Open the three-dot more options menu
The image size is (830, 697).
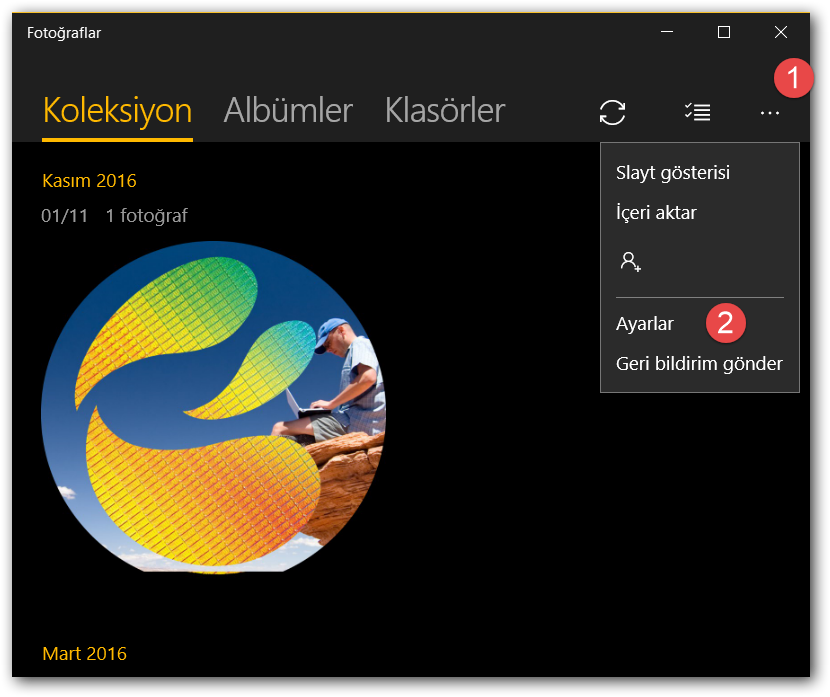click(x=770, y=113)
